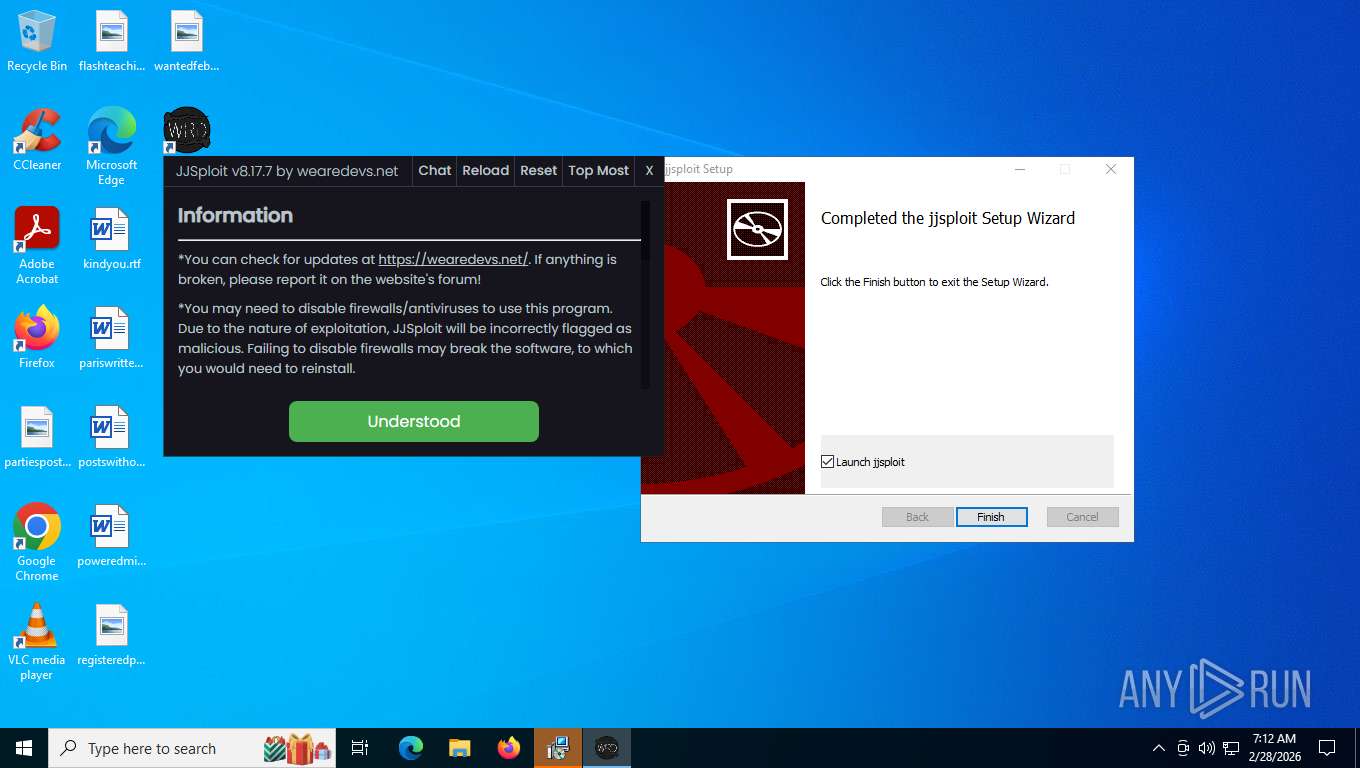Click Reload in the JJSploit title bar
This screenshot has height=768, width=1360.
tap(486, 170)
